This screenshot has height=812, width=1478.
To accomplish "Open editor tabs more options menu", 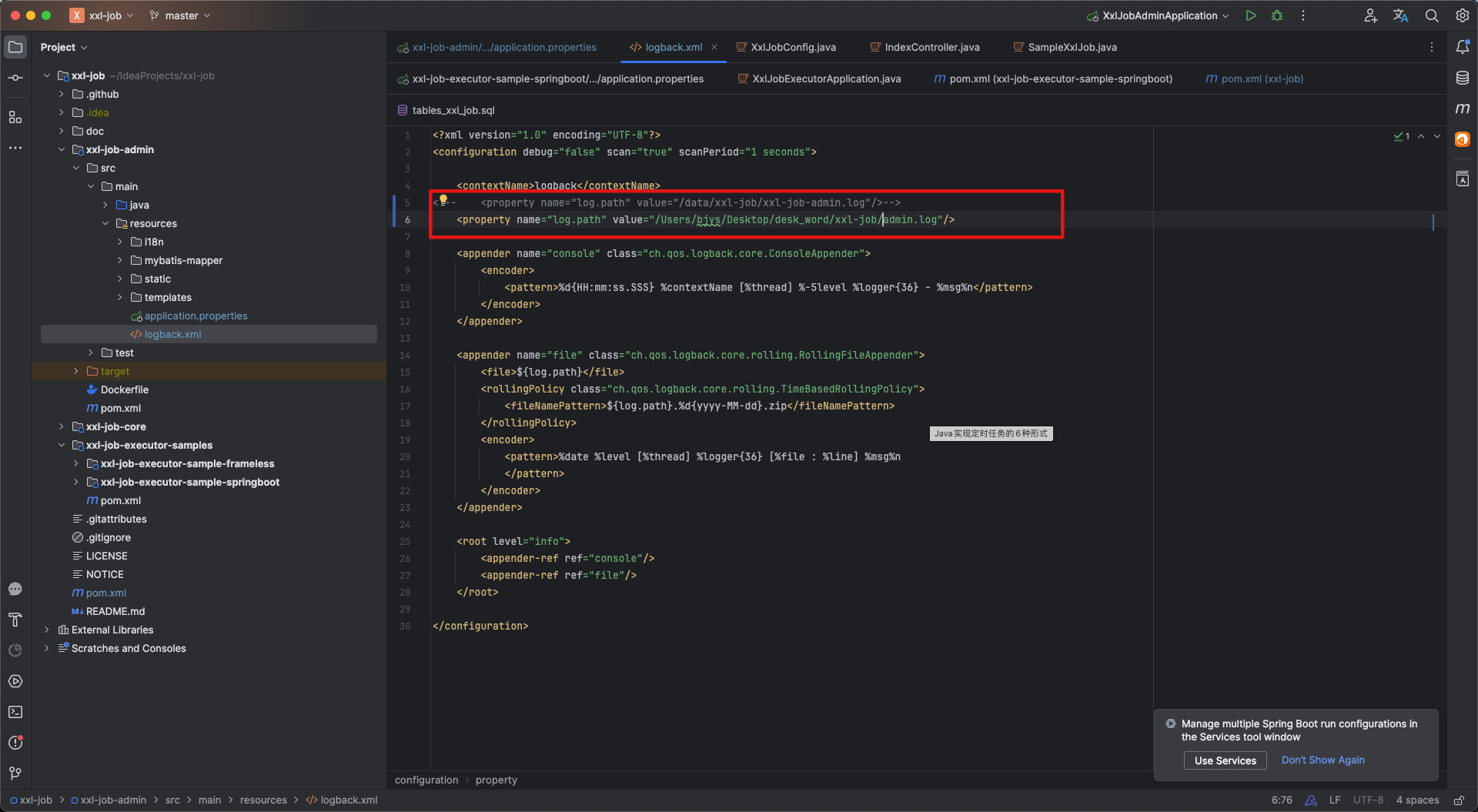I will 1432,47.
